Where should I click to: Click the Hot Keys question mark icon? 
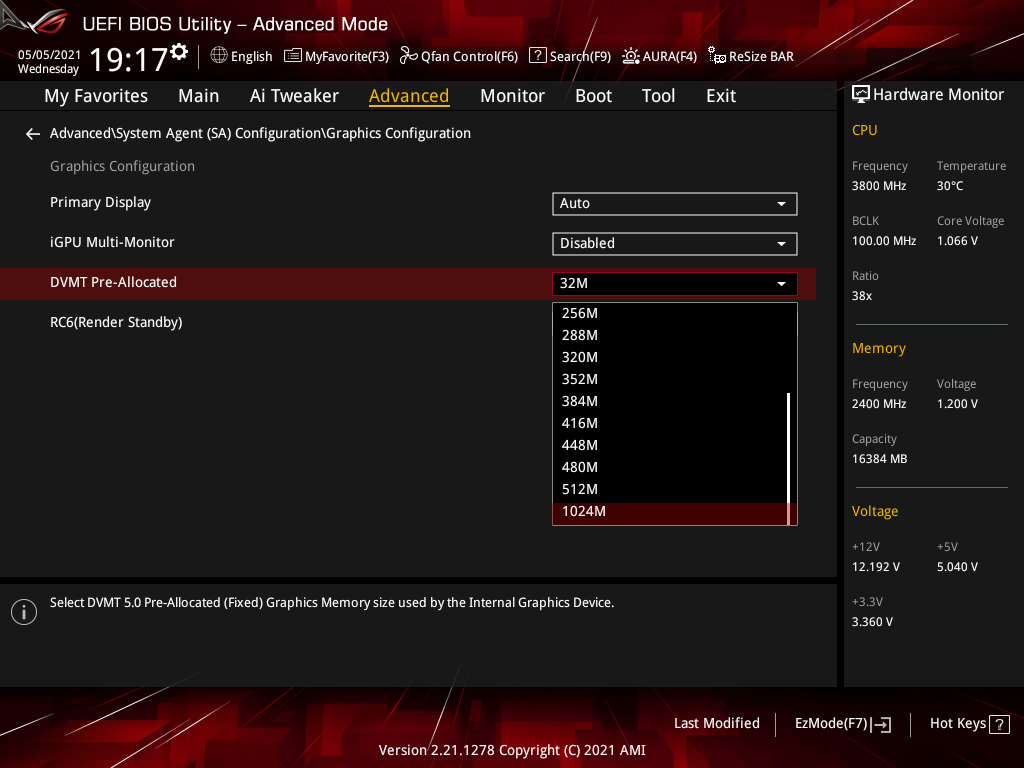tap(999, 724)
